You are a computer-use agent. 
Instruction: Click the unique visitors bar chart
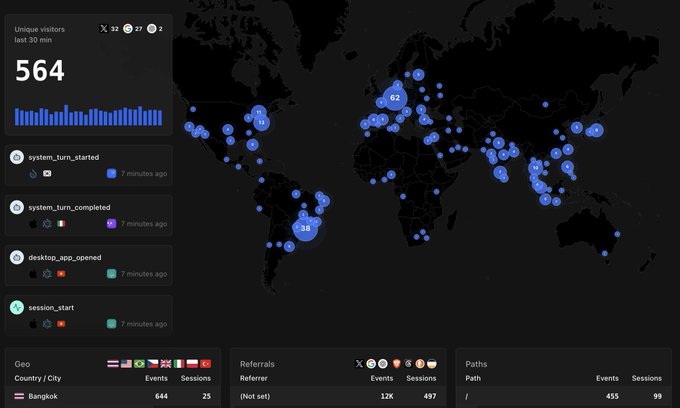click(88, 115)
